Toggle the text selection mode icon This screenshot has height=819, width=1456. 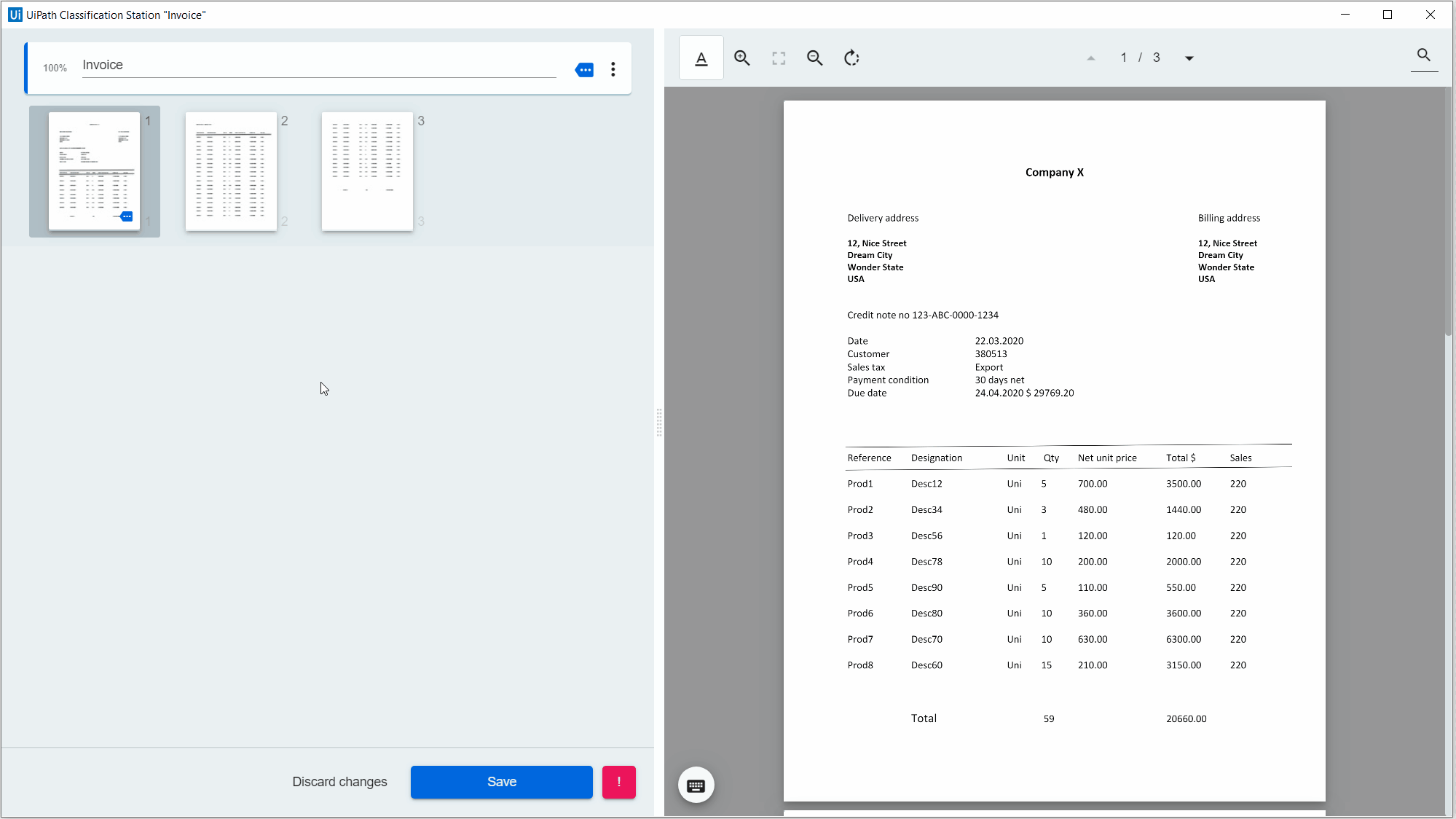(x=701, y=58)
